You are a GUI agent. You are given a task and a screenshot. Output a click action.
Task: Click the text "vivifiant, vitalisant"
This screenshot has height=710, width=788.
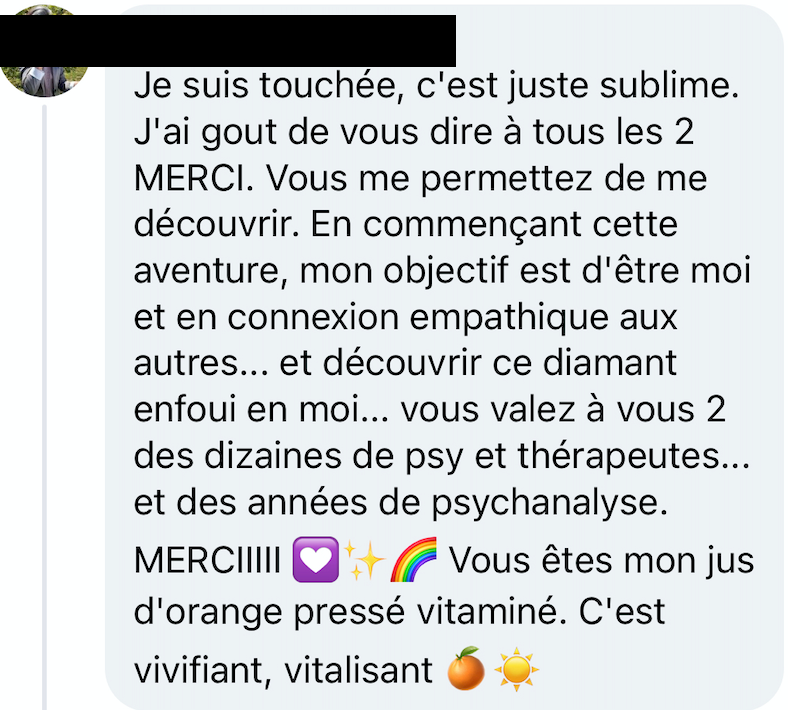[283, 670]
